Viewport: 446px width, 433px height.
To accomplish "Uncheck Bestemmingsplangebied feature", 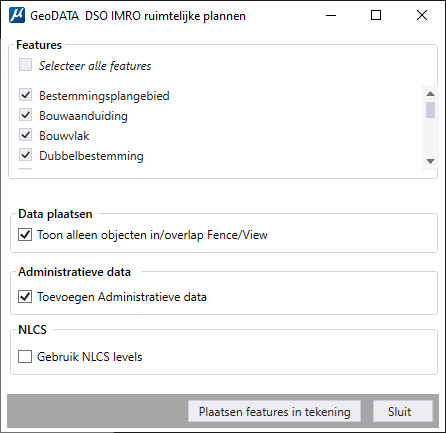I will pos(25,95).
